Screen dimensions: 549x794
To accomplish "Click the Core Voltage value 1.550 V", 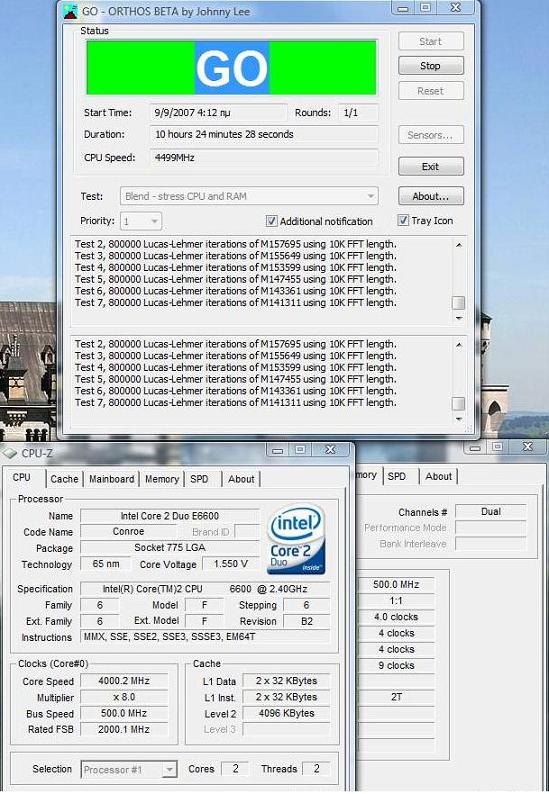I will coord(230,564).
